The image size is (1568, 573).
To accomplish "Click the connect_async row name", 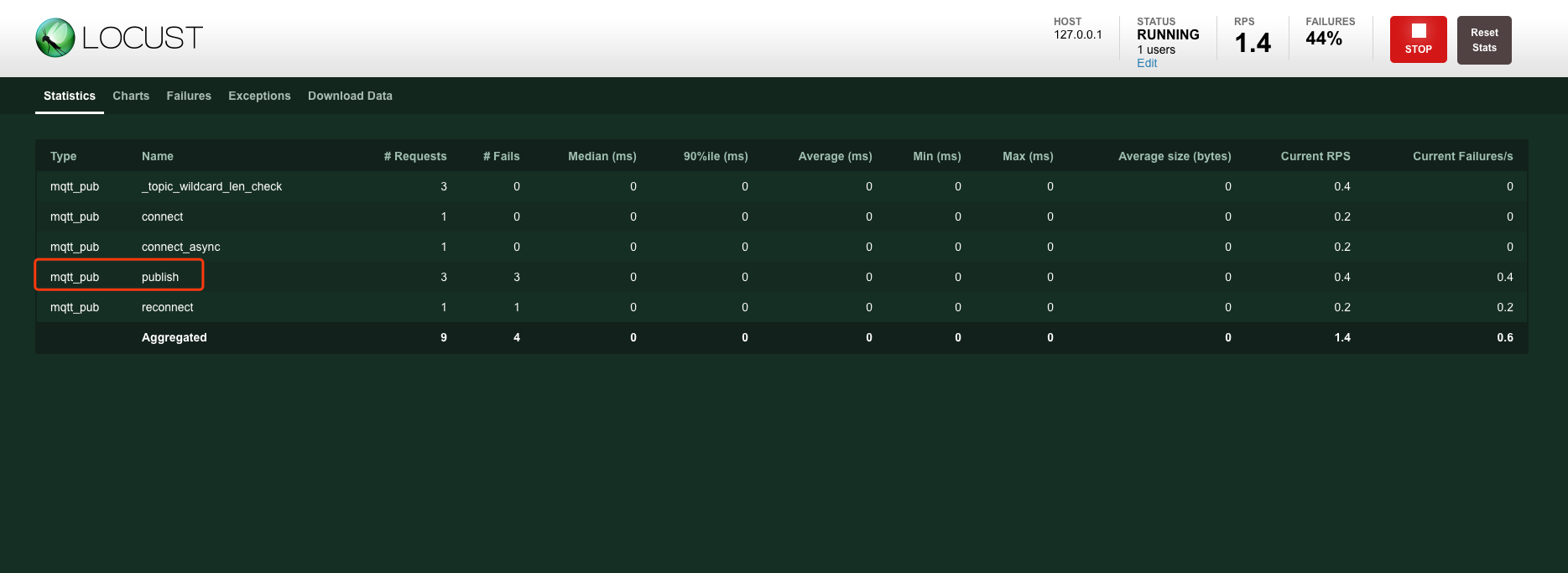I will (181, 247).
